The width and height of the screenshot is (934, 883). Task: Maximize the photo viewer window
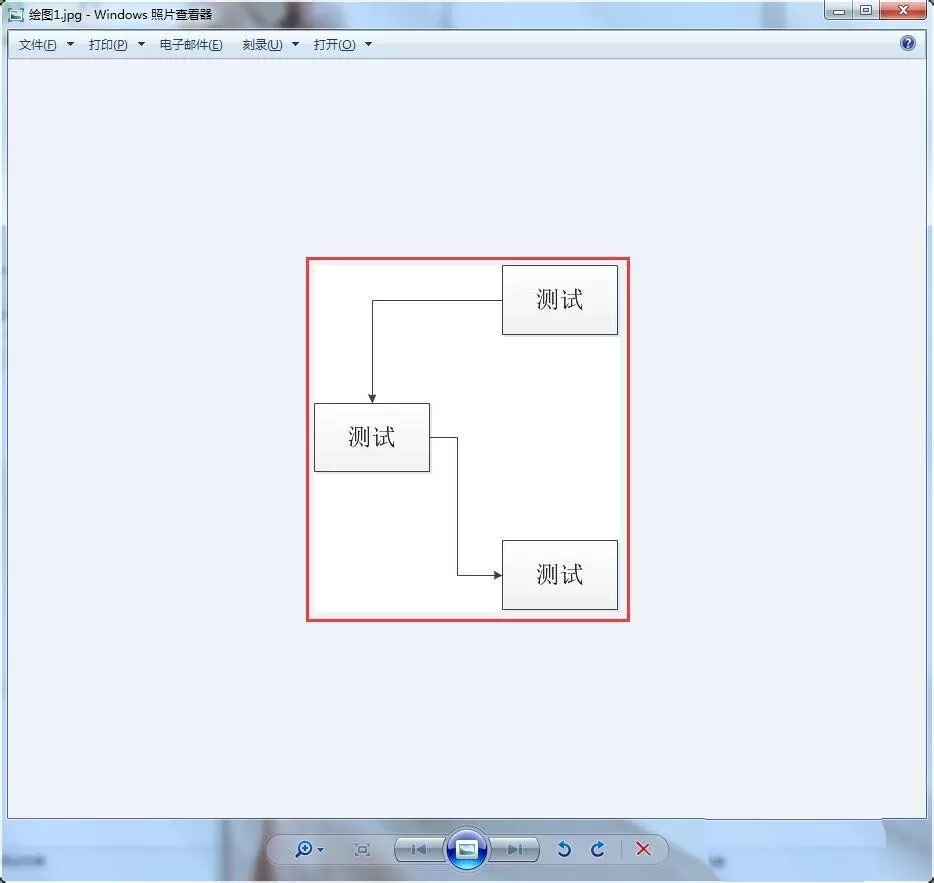(x=866, y=11)
